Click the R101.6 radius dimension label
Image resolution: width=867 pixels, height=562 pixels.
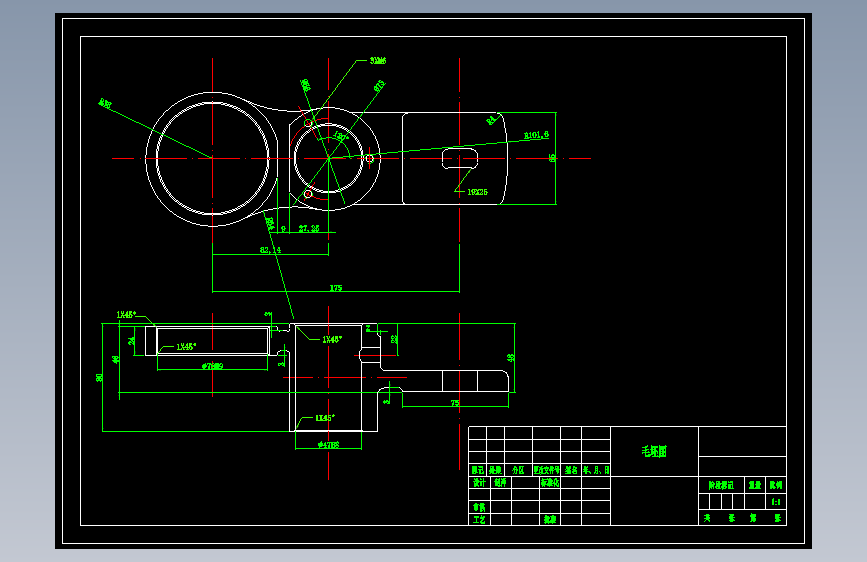point(536,134)
